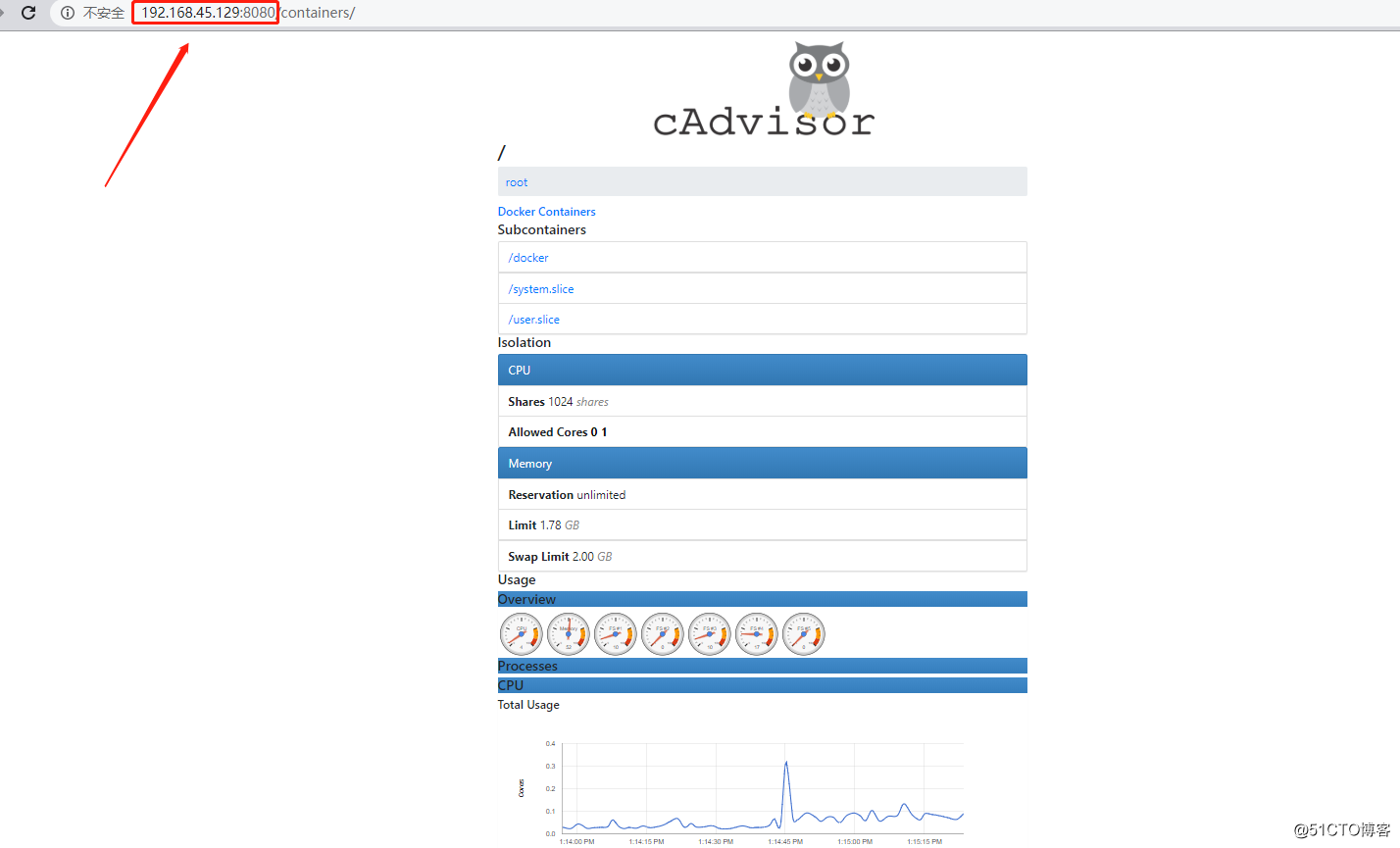Screen dimensions: 1400x848
Task: Click the spike on the CPU usage chart
Action: point(785,764)
